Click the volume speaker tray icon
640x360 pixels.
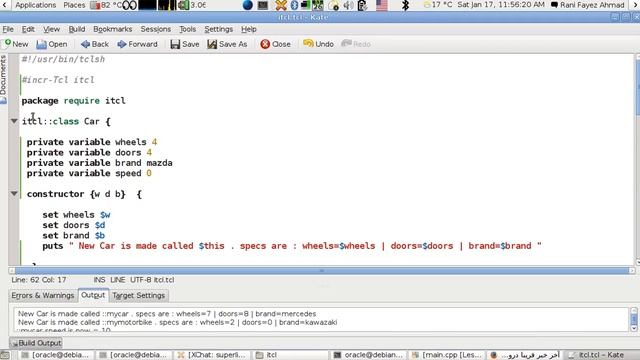pos(348,5)
